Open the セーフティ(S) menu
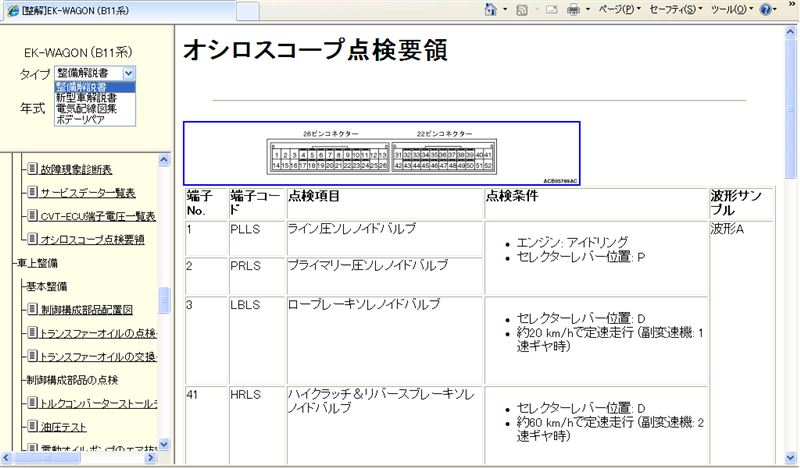Image resolution: width=800 pixels, height=468 pixels. pos(676,9)
